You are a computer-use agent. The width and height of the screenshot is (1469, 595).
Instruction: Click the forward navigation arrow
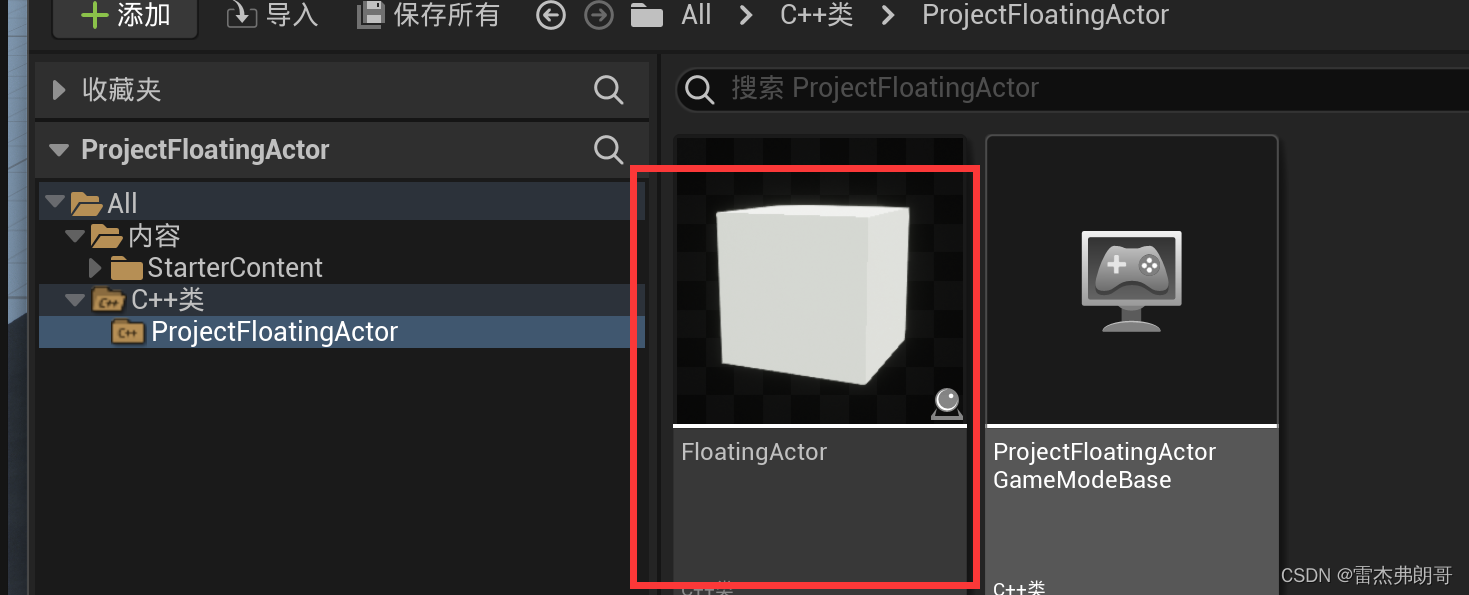click(x=598, y=15)
